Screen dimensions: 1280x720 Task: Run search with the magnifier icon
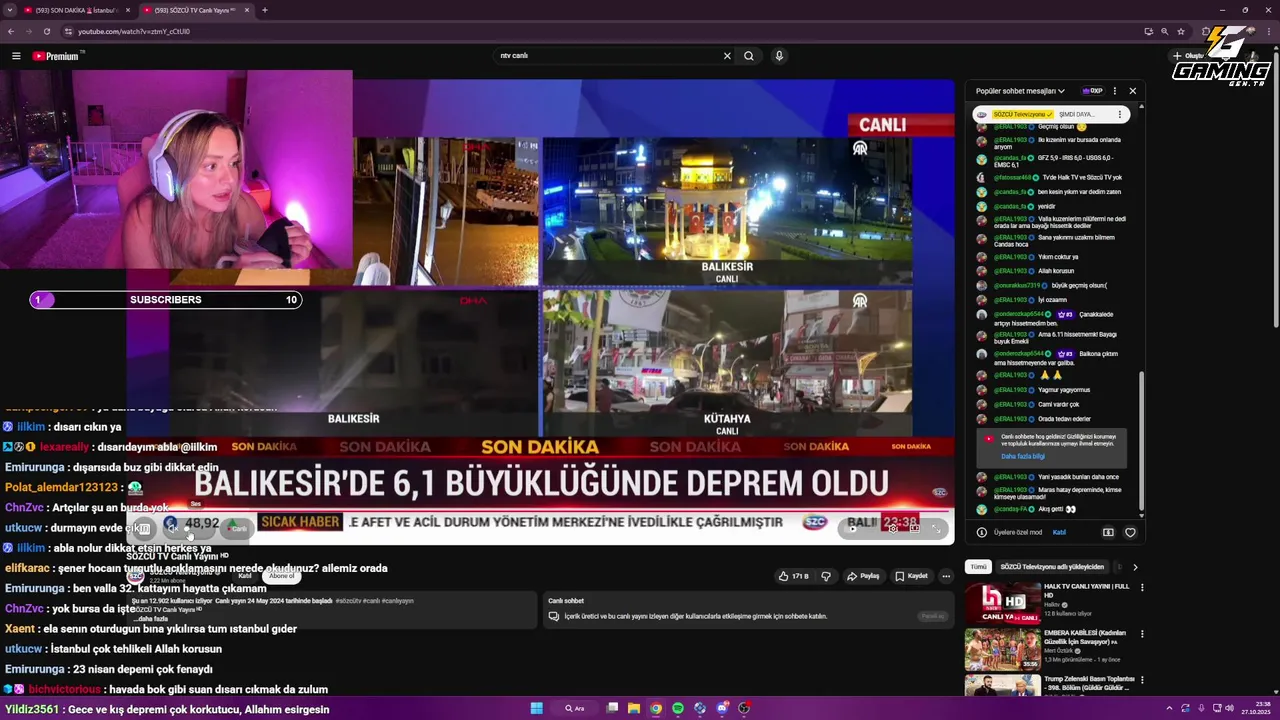pyautogui.click(x=748, y=56)
